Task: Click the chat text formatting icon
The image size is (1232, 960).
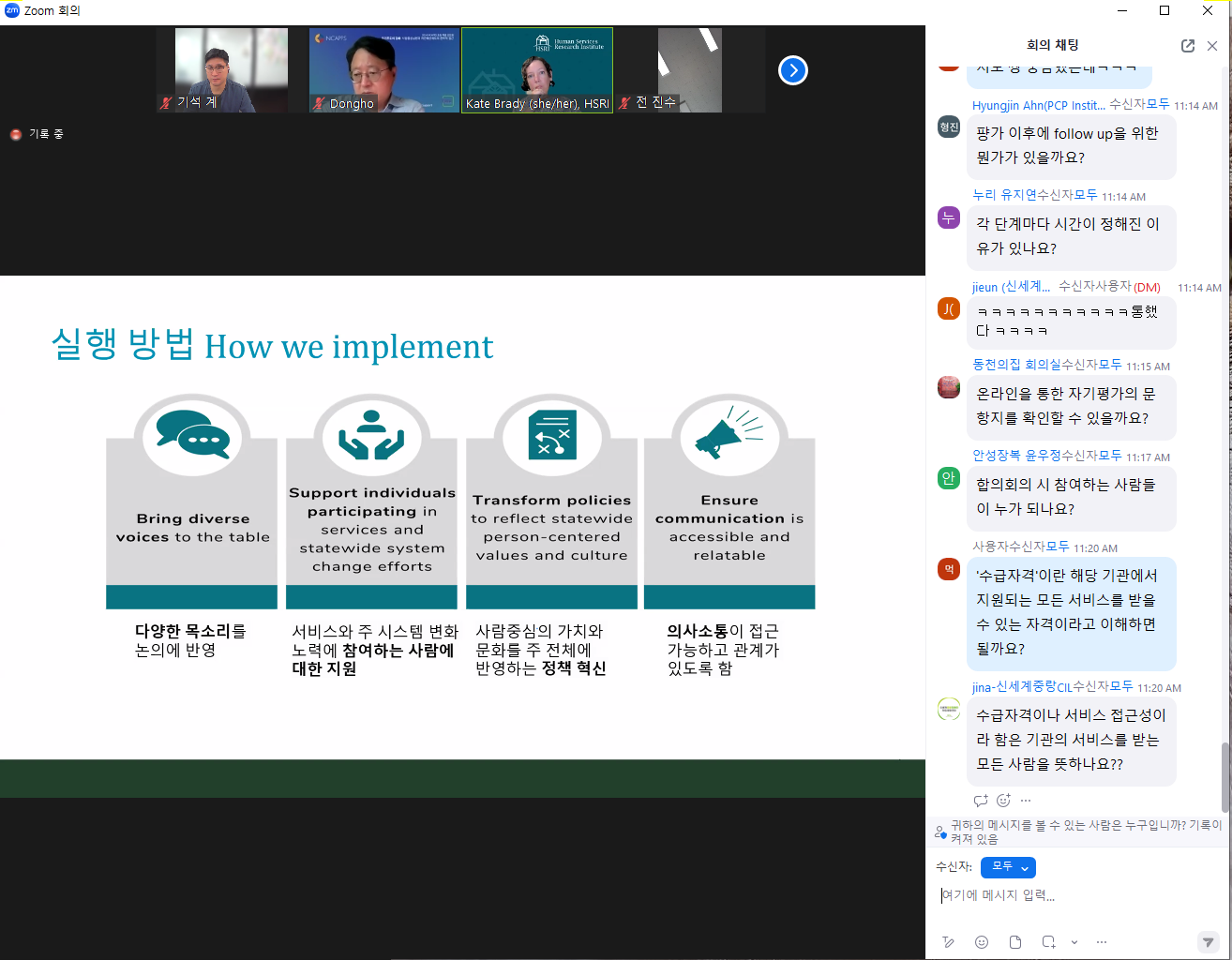Action: [x=948, y=942]
